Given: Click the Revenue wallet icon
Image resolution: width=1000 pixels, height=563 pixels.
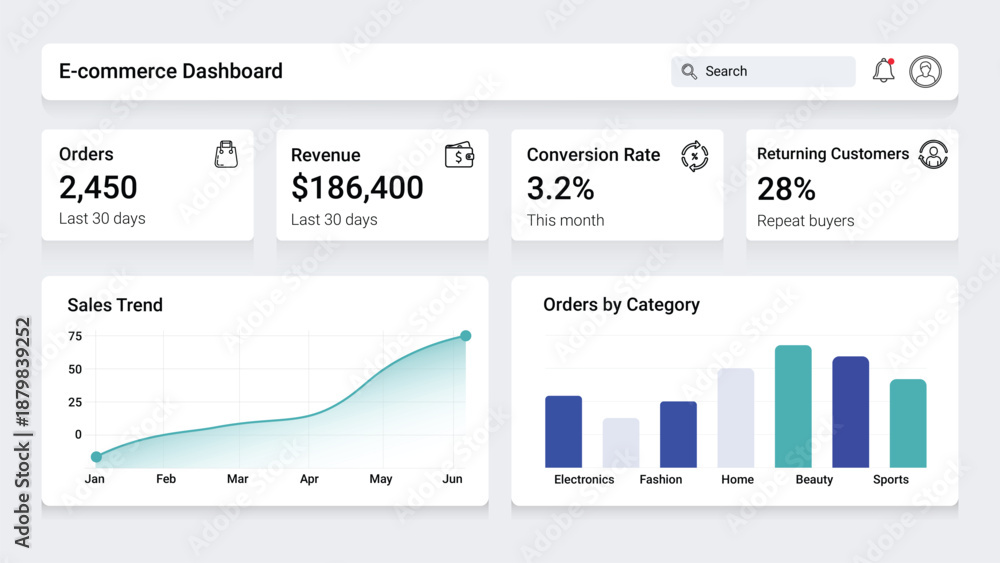Looking at the screenshot, I should tap(459, 155).
